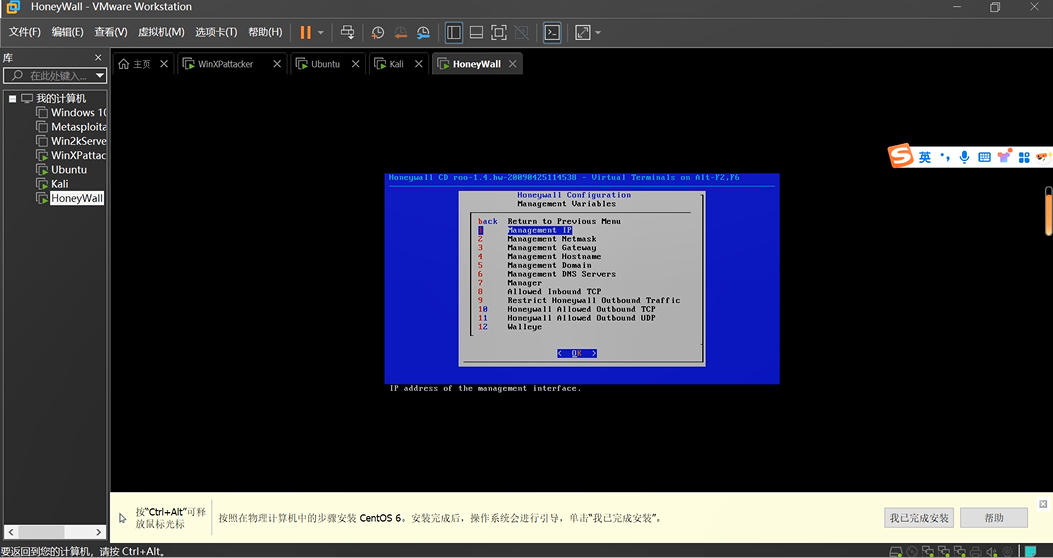Dismiss the install hint bar

pyautogui.click(x=1043, y=504)
